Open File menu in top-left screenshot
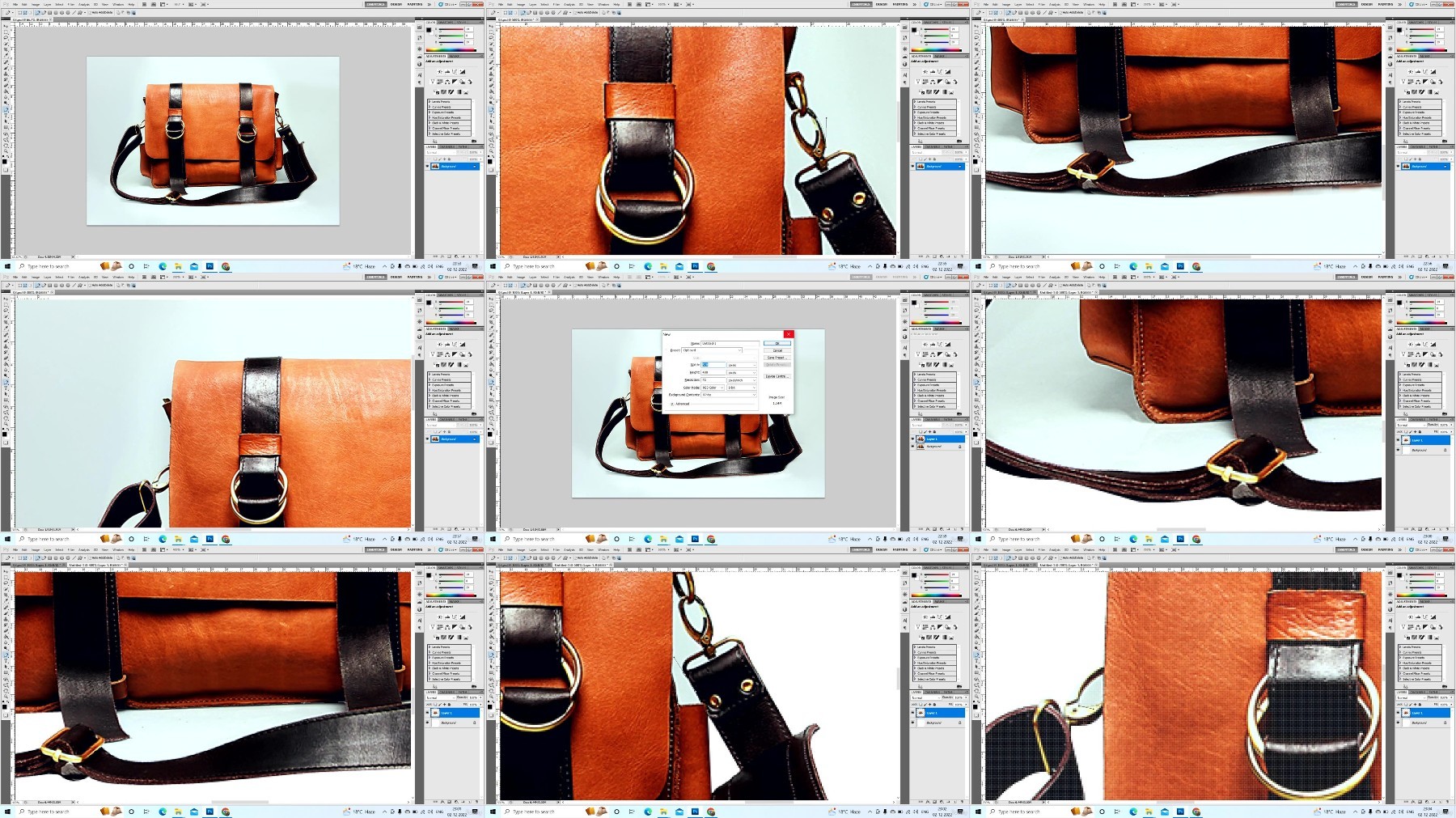The height and width of the screenshot is (818, 1456). coord(15,4)
